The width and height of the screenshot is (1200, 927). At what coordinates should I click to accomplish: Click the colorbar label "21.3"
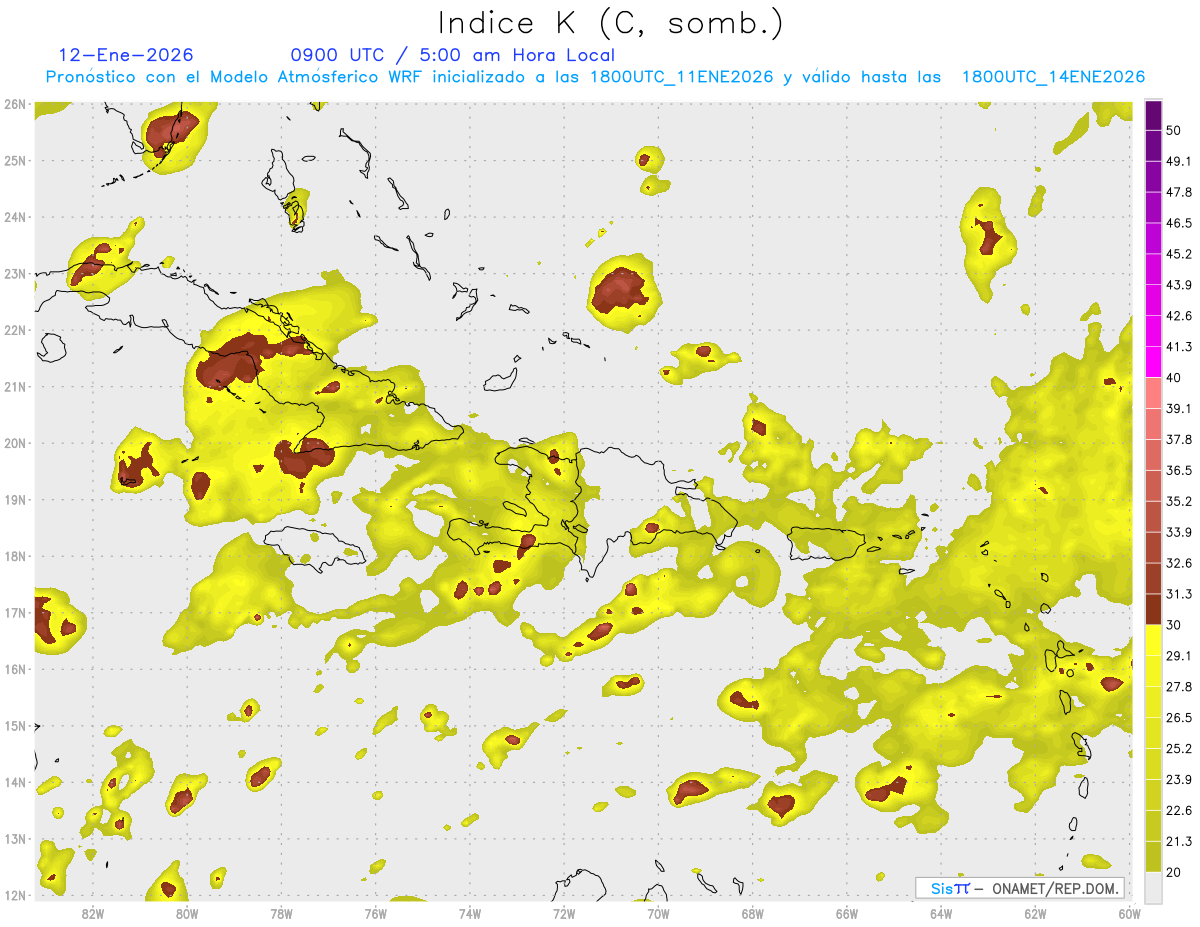tap(1178, 842)
